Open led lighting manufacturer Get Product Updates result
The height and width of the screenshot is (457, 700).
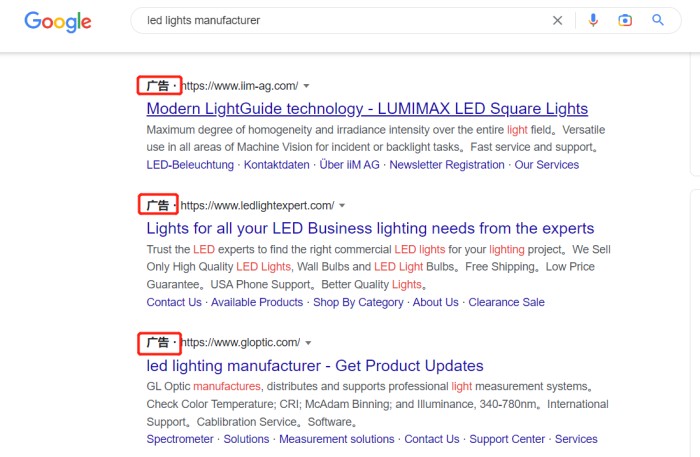tap(315, 366)
